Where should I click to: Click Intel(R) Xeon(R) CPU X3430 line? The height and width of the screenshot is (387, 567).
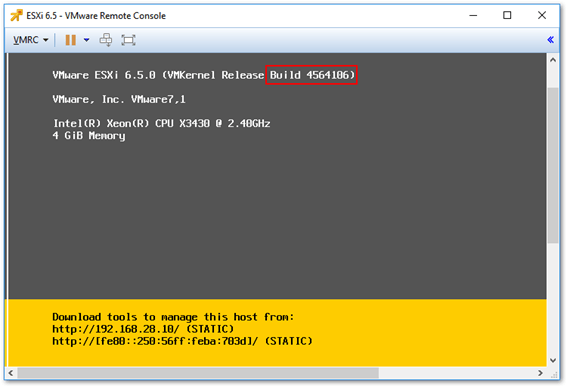(162, 123)
